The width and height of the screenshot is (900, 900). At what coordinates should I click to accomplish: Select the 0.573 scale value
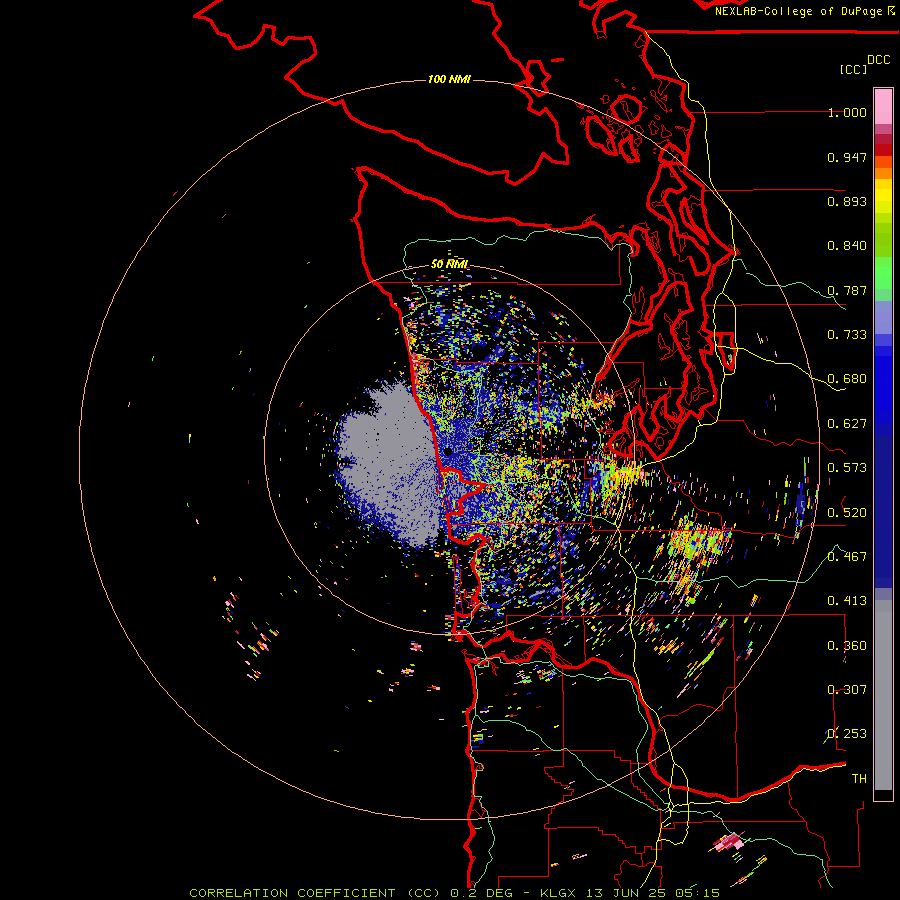coord(847,468)
